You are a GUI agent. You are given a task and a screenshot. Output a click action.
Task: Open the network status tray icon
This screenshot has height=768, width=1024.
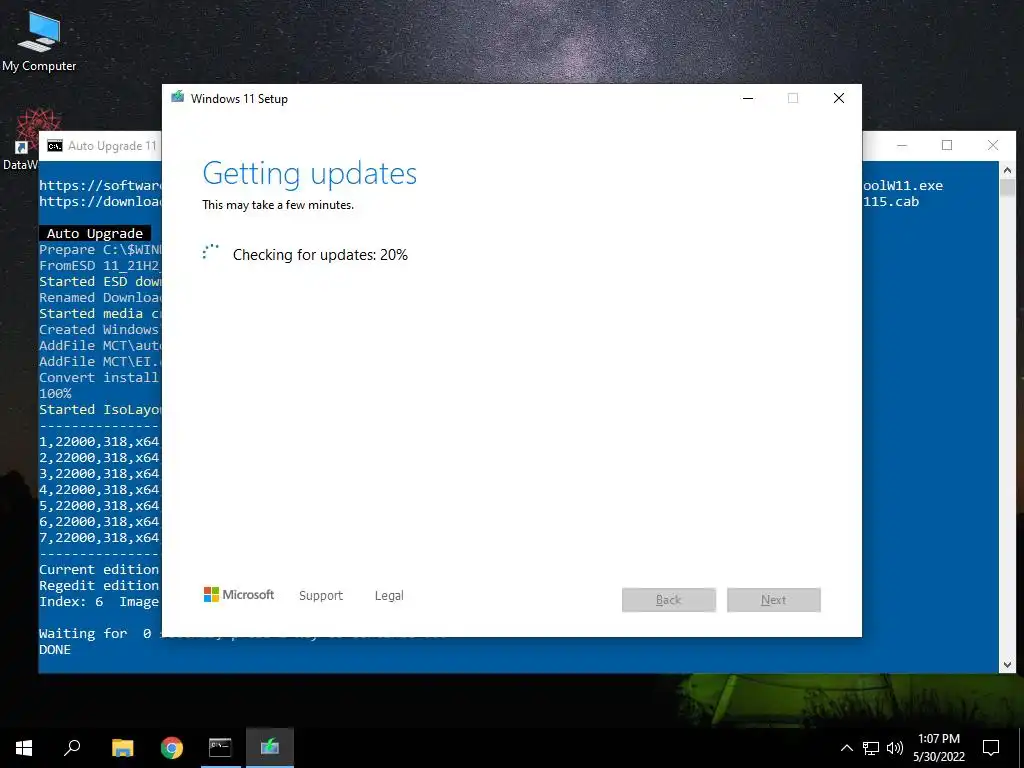(x=871, y=748)
